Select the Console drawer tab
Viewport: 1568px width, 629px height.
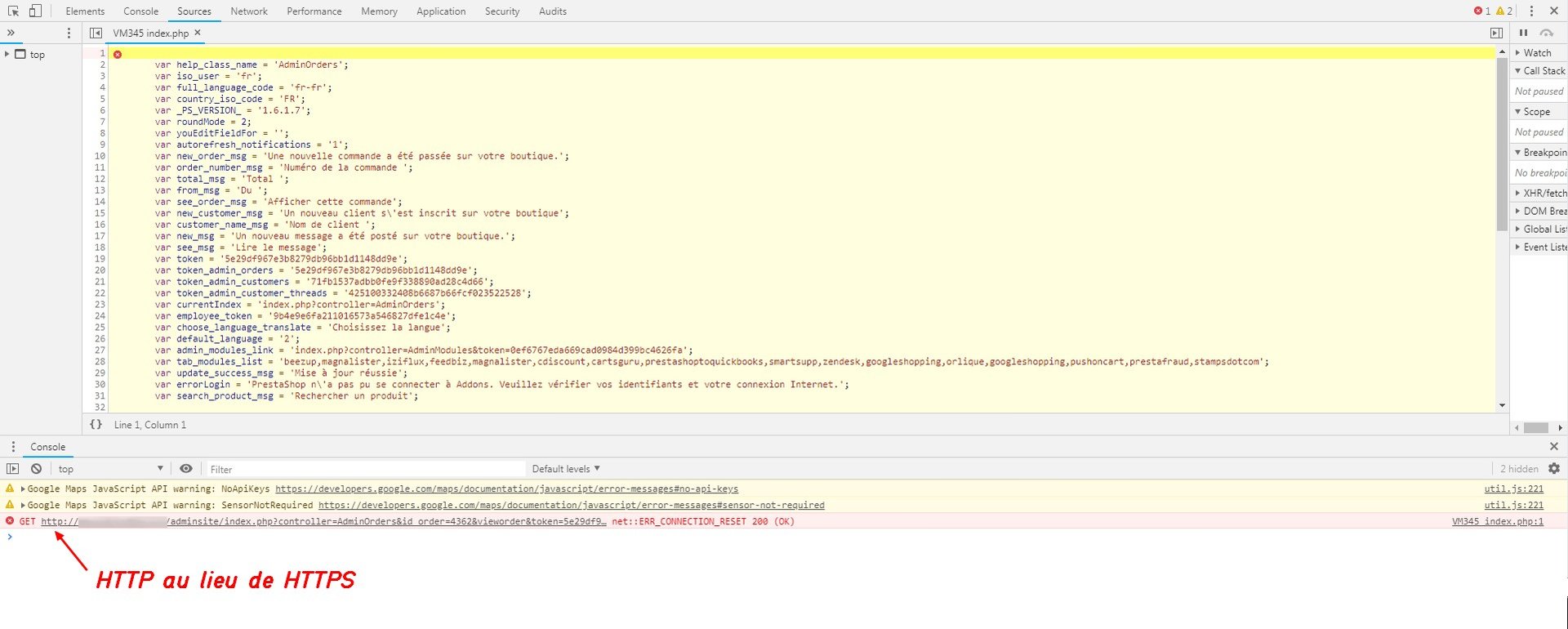coord(47,447)
